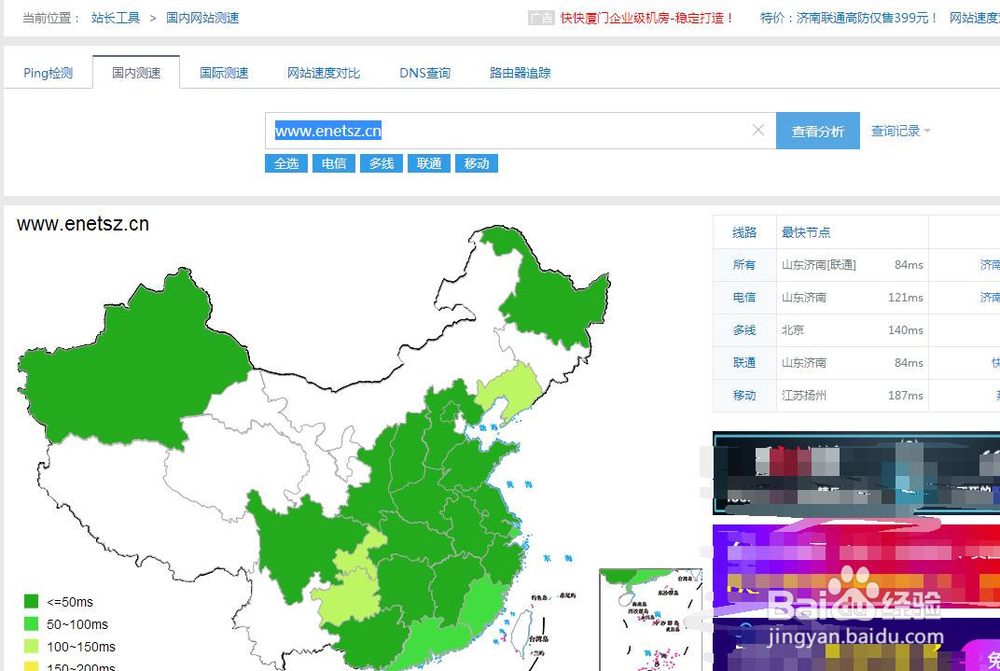This screenshot has width=1000, height=671.
Task: Open the 查询记录 dropdown
Action: pyautogui.click(x=898, y=130)
